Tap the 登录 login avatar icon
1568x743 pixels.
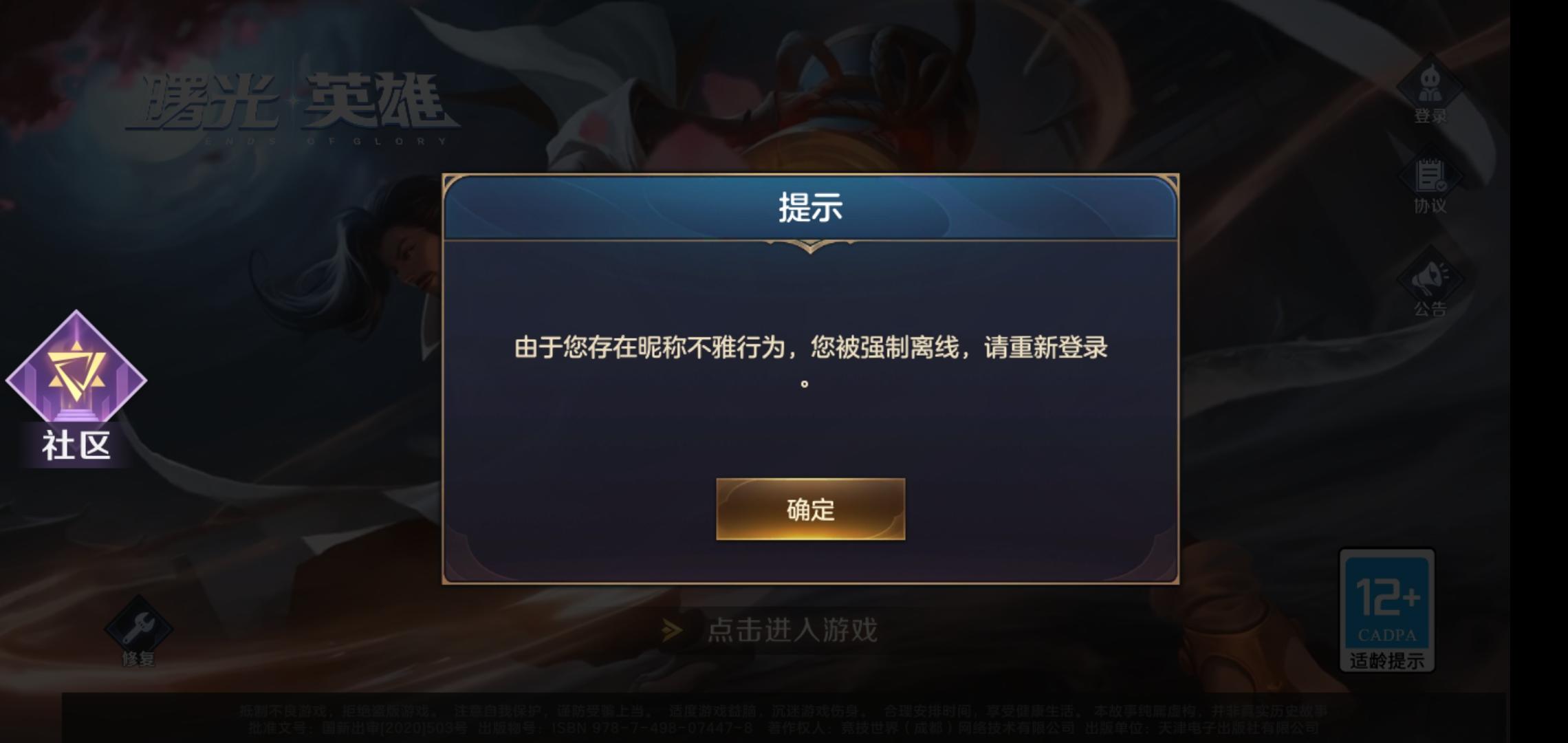tap(1430, 84)
